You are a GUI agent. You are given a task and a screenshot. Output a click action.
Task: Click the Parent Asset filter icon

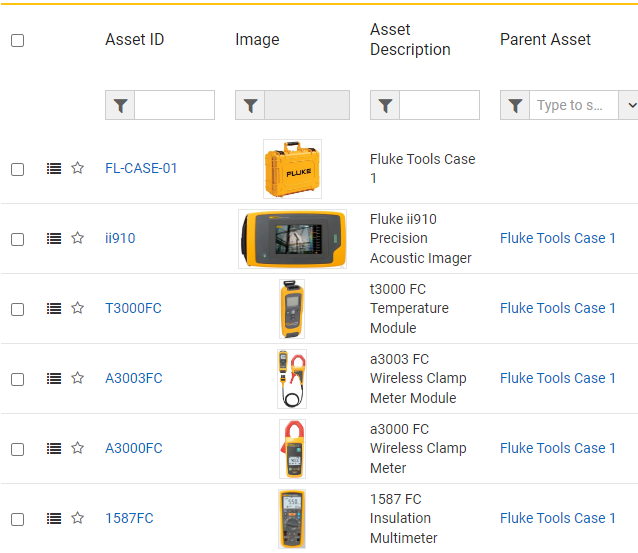point(515,105)
